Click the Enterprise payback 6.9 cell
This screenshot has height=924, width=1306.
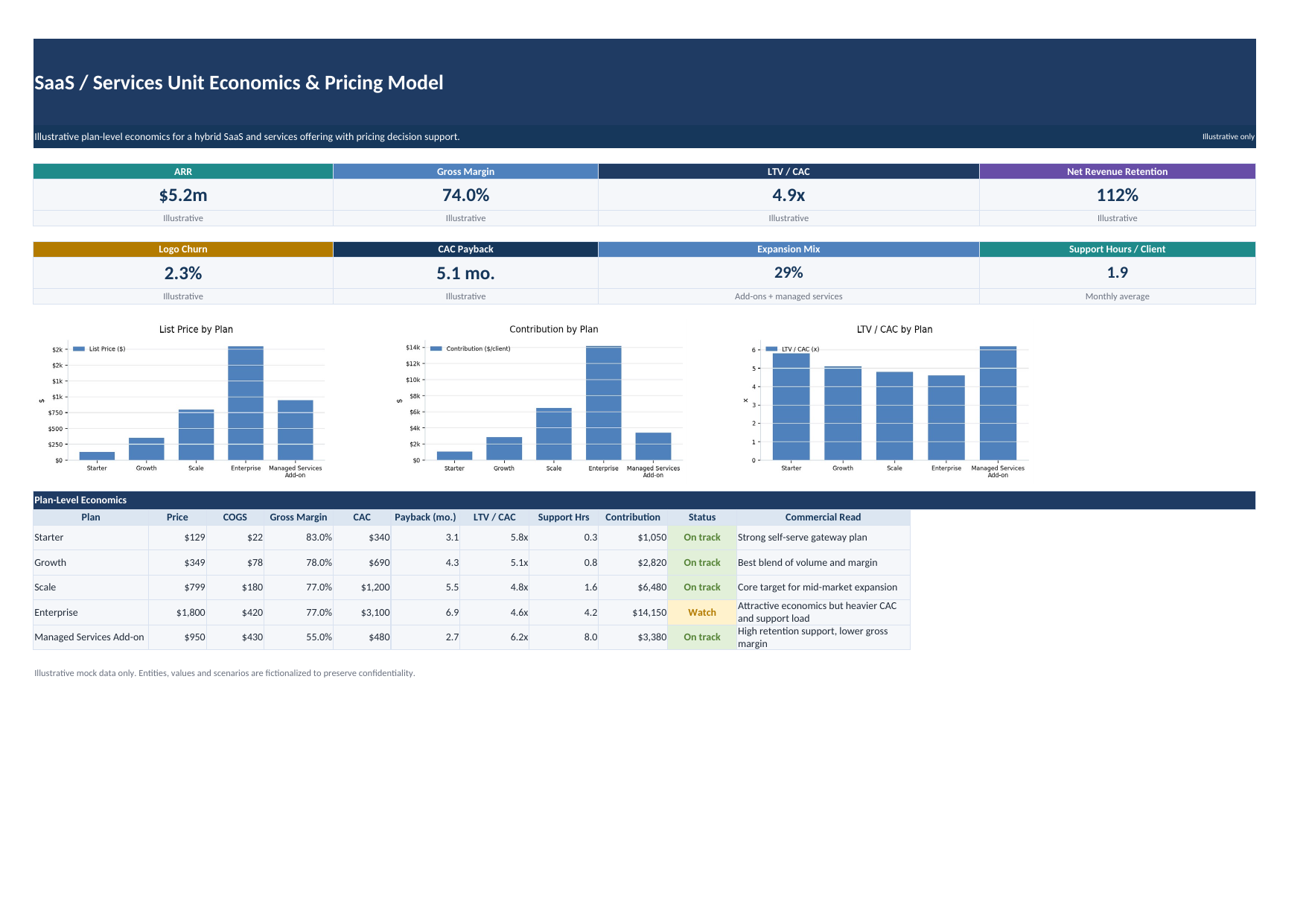coord(425,613)
